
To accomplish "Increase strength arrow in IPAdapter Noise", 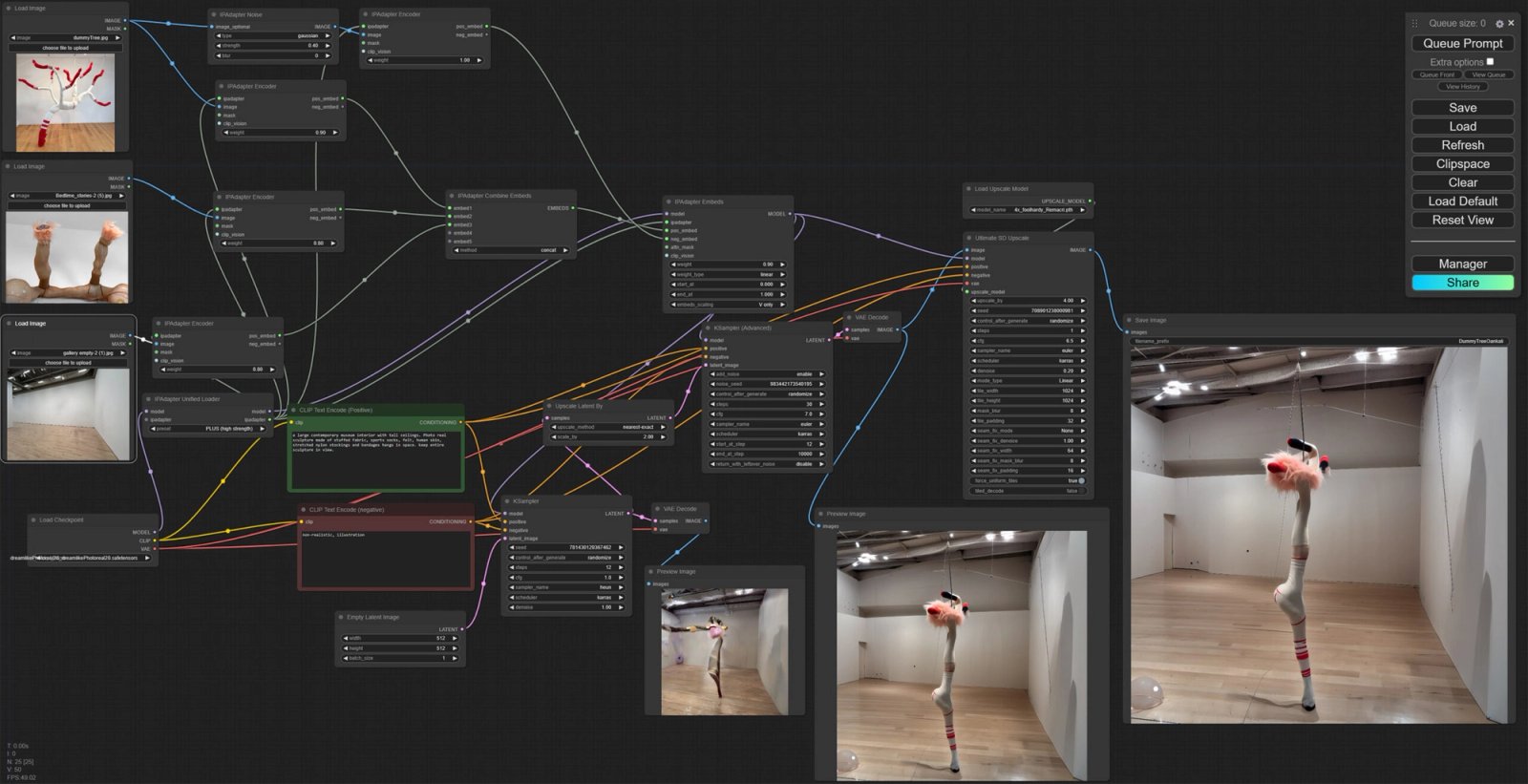I will point(328,46).
